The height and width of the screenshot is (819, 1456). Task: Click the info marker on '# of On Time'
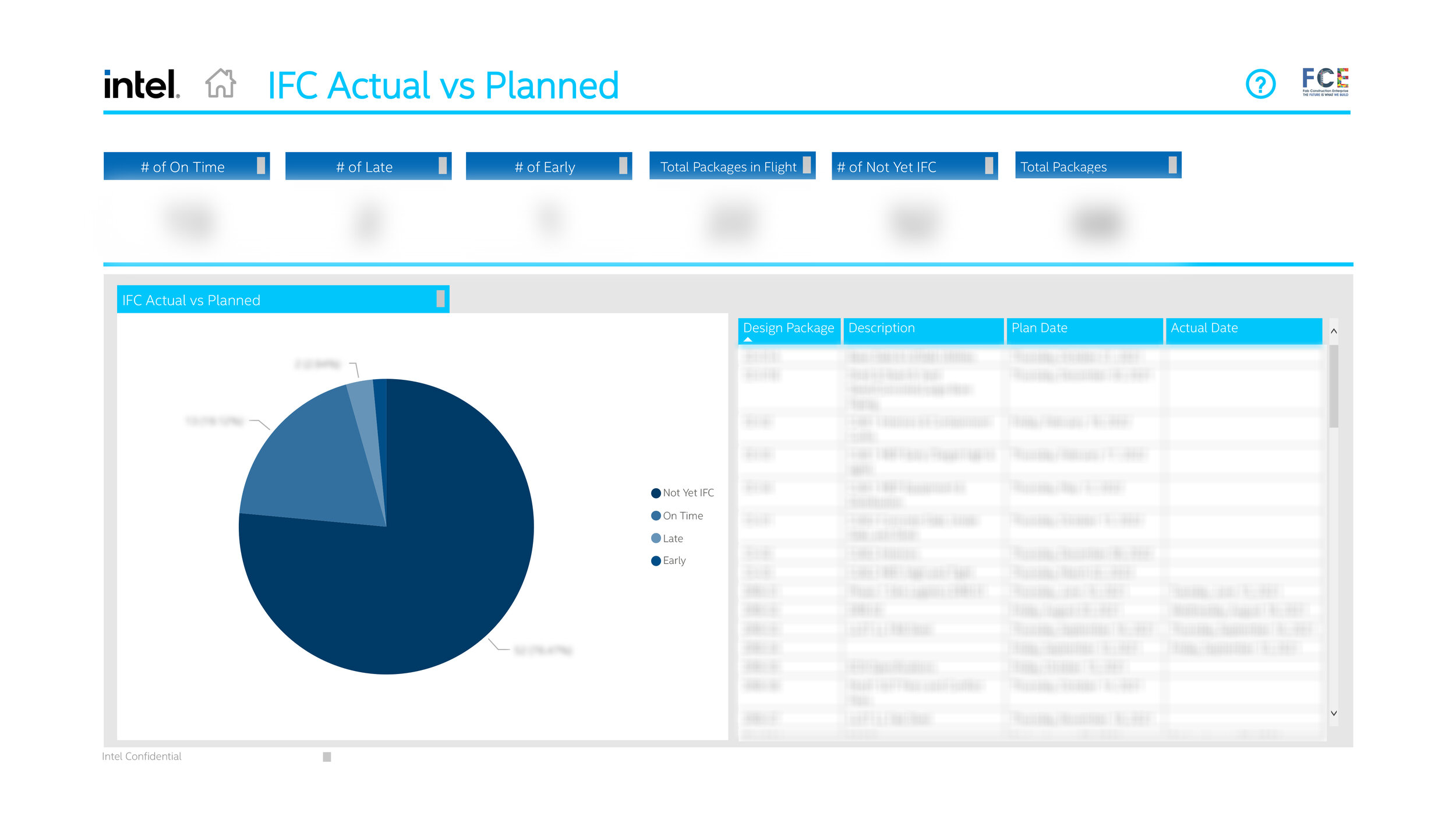(x=261, y=165)
